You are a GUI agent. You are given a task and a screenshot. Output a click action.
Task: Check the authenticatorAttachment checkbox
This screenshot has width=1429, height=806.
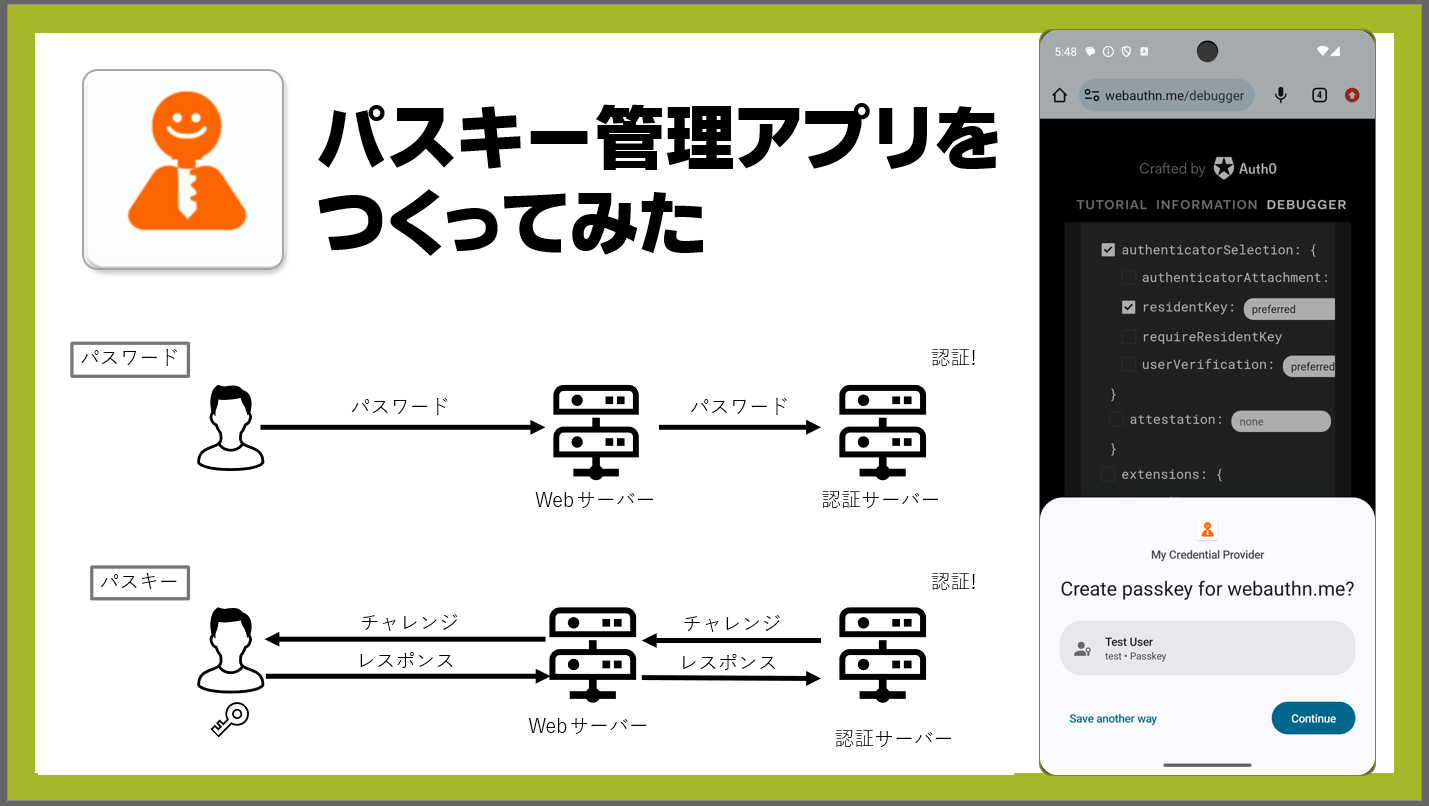click(x=1128, y=277)
